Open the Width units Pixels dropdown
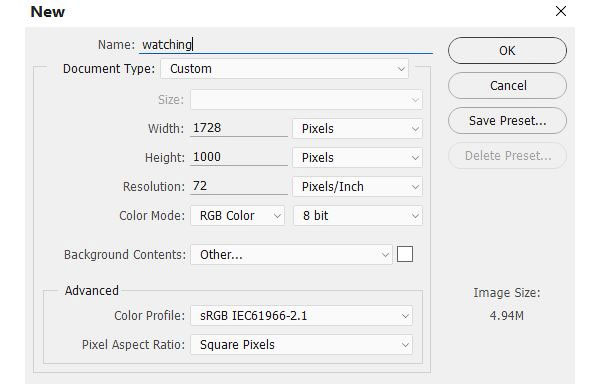Viewport: 600px width, 384px height. 357,129
